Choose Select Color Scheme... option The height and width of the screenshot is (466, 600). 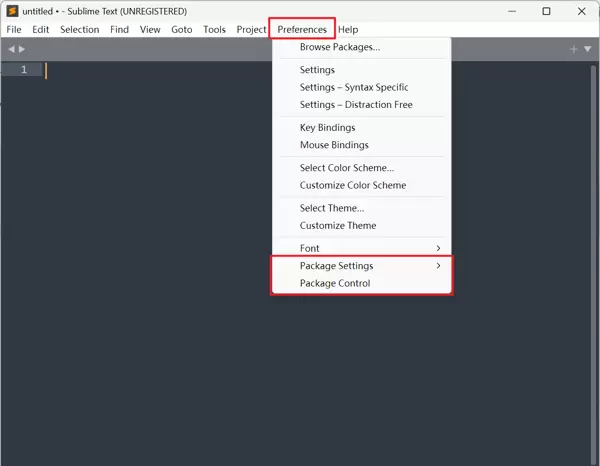pyautogui.click(x=347, y=168)
